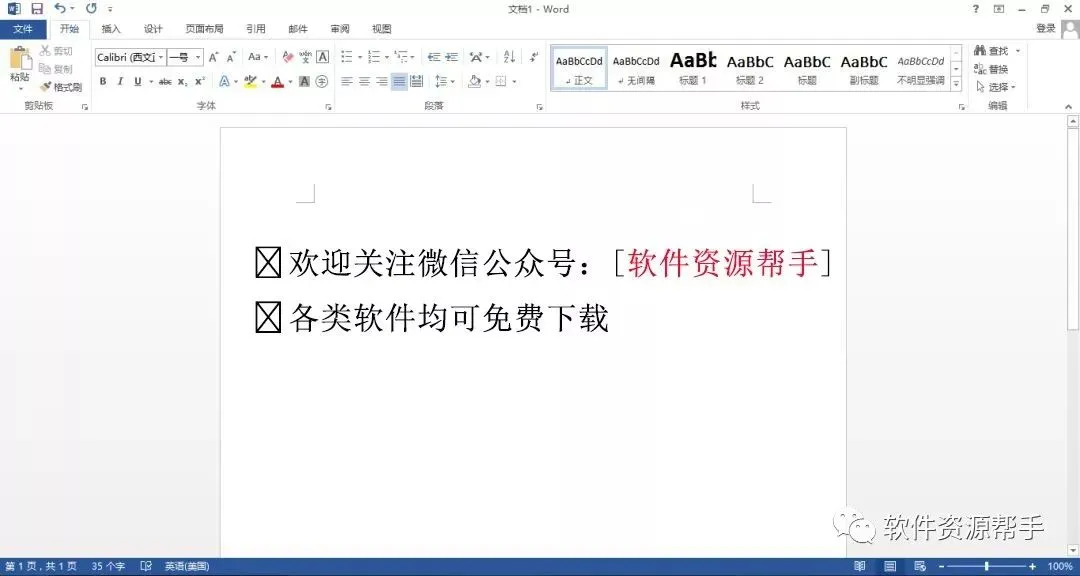
Task: Click the Superscript x² icon
Action: [200, 82]
